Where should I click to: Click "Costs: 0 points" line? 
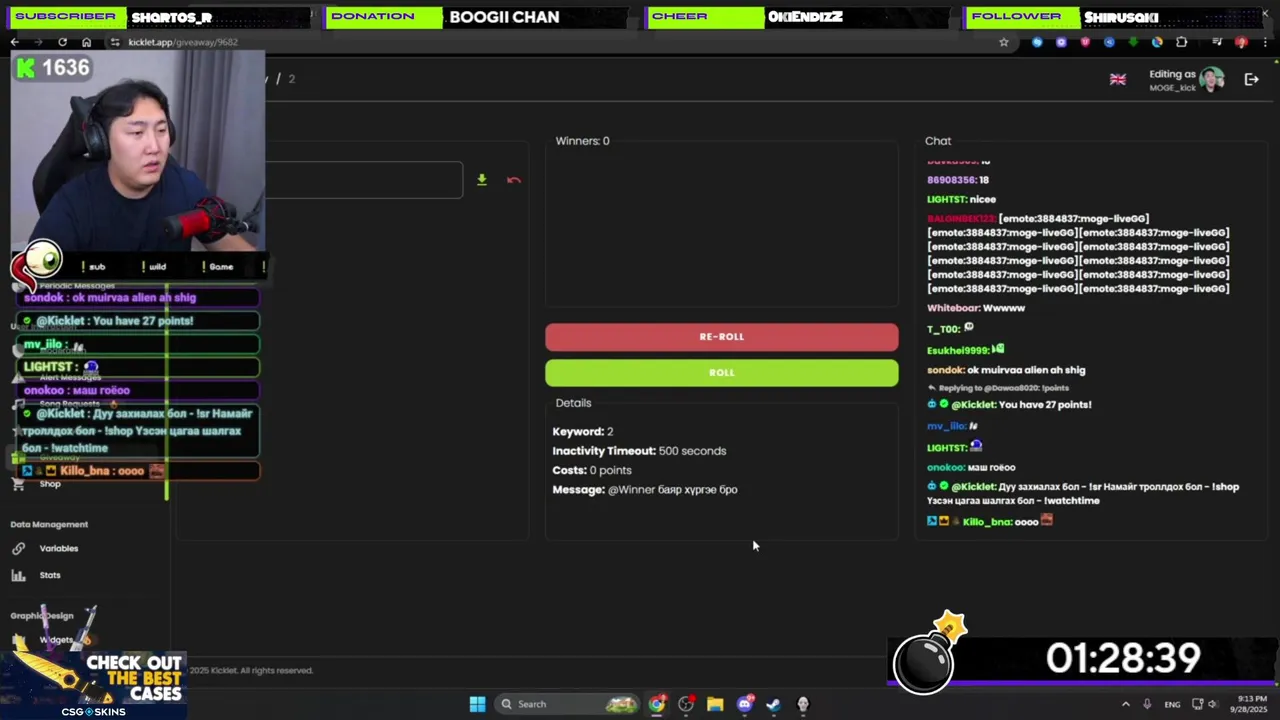click(x=592, y=470)
